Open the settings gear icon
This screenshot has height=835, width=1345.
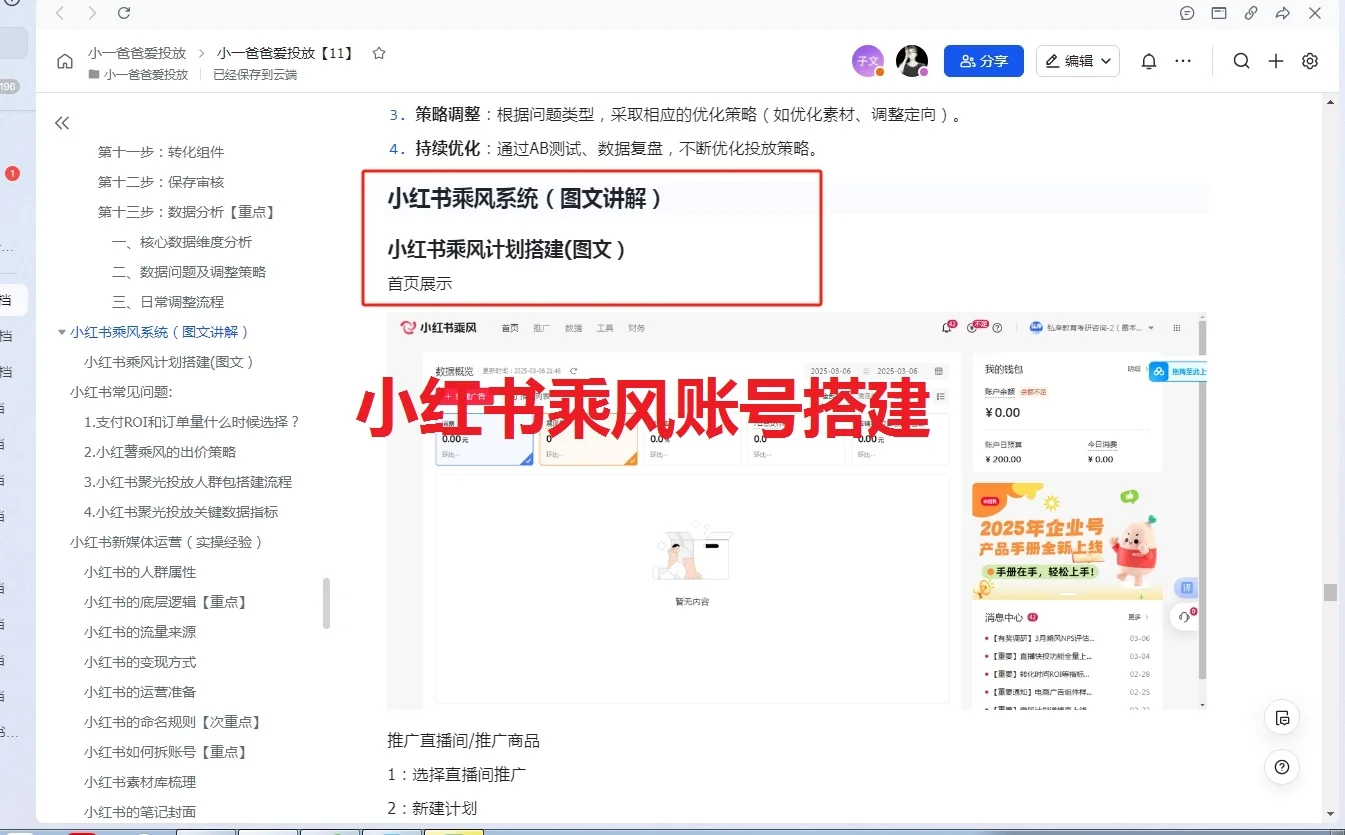click(x=1310, y=61)
